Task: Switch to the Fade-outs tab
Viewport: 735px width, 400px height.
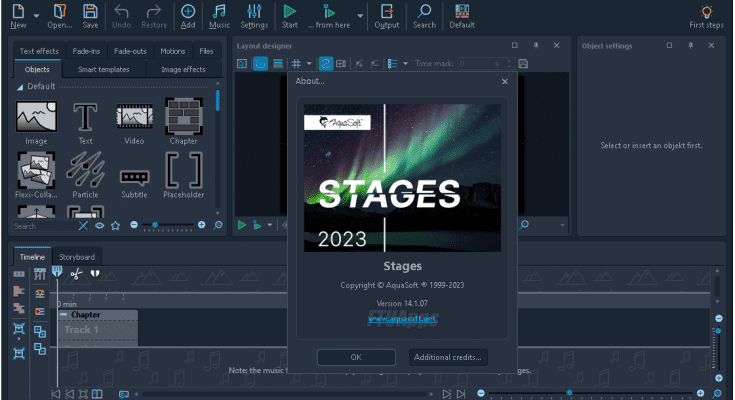Action: (x=130, y=51)
